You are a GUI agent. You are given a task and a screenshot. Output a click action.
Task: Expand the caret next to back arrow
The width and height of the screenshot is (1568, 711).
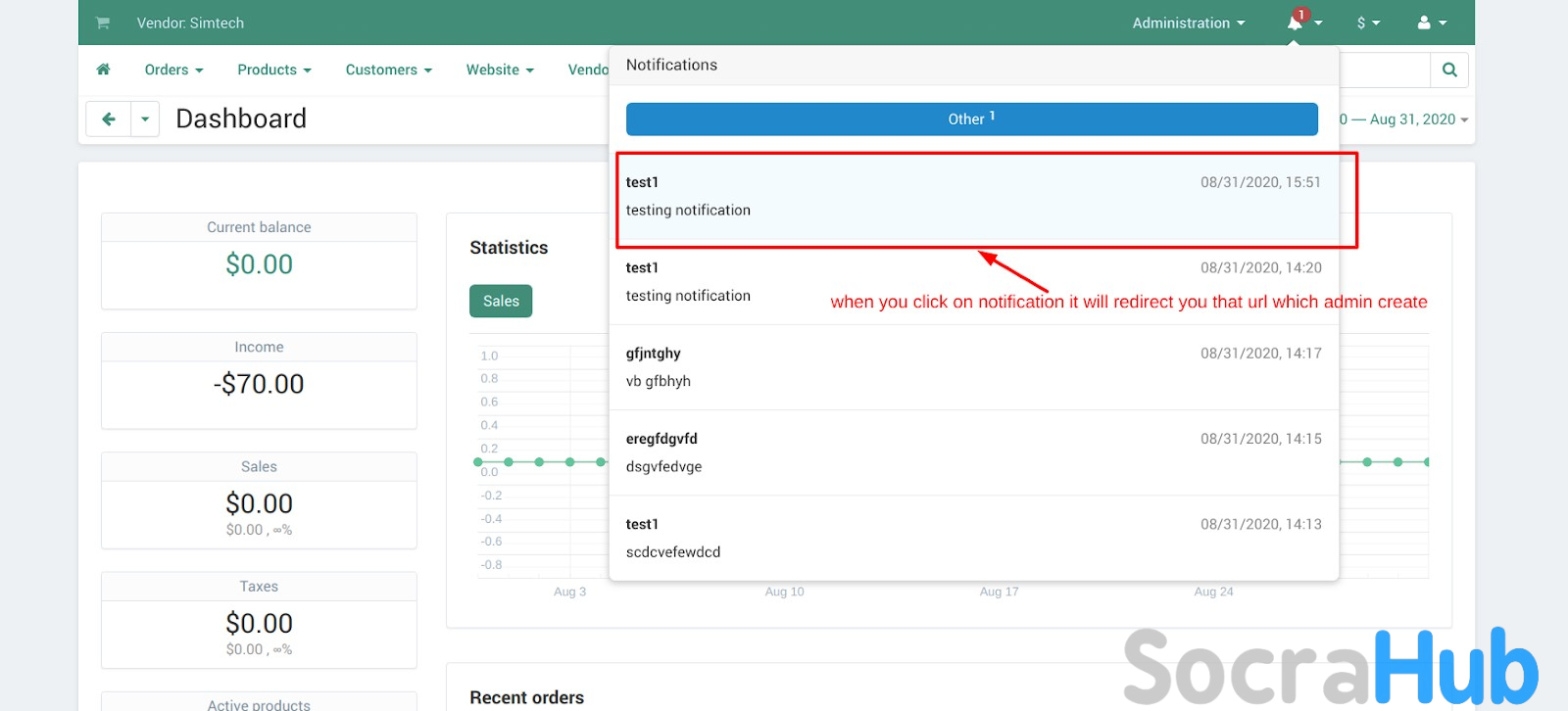[x=145, y=119]
